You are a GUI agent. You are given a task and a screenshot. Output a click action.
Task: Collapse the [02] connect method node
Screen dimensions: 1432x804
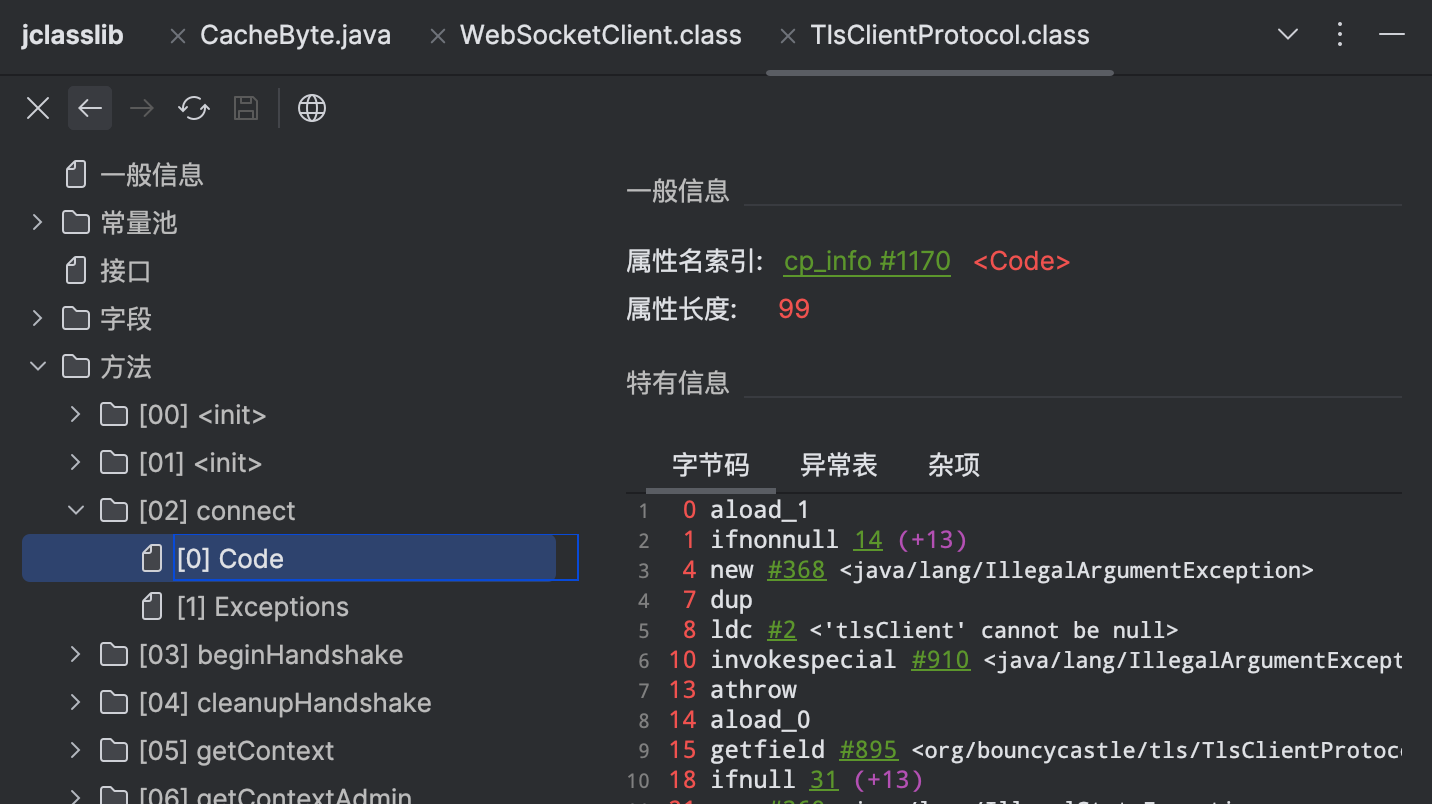coord(76,510)
